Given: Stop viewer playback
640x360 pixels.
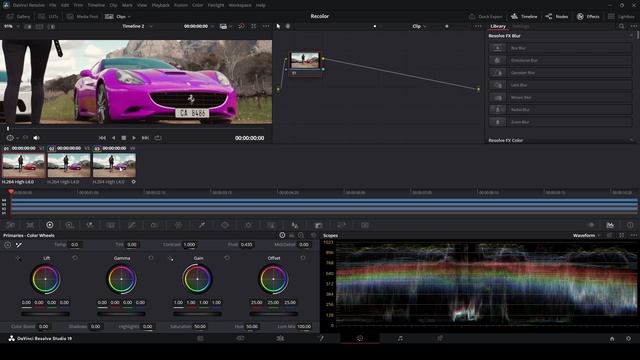Looking at the screenshot, I should point(124,138).
